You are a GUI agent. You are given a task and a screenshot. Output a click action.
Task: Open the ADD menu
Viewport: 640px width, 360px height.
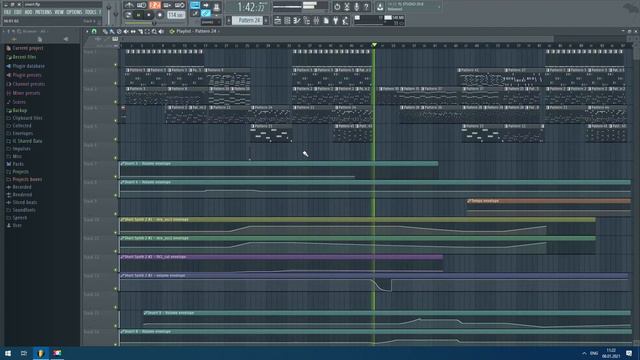(28, 12)
